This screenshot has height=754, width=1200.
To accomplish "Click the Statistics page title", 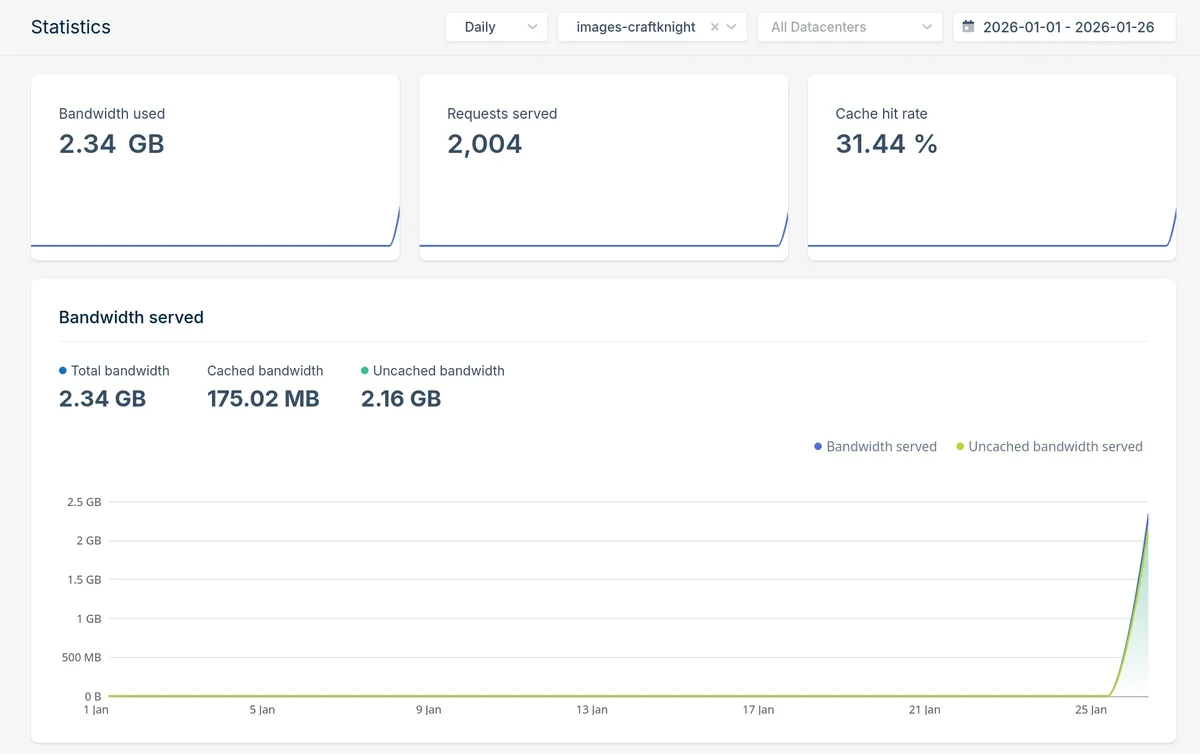I will [71, 27].
